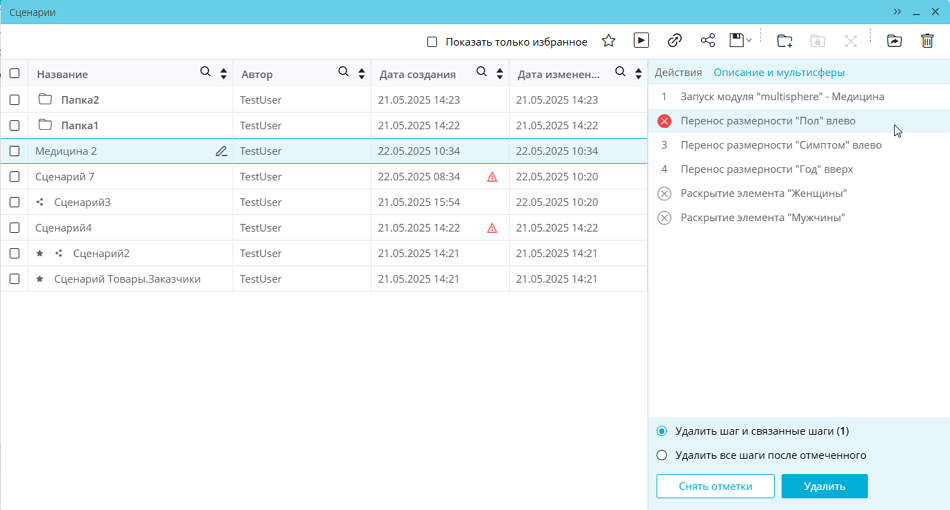Image resolution: width=950 pixels, height=510 pixels.
Task: Enable Показать только избранное checkbox
Action: [x=432, y=42]
